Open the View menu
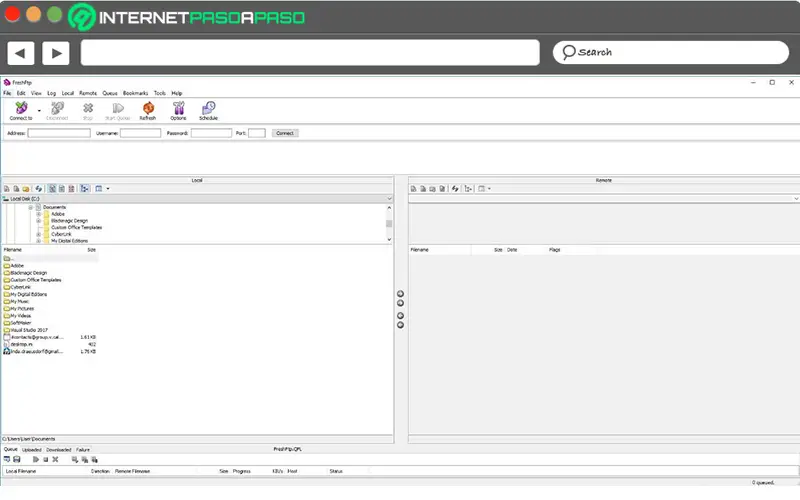 click(36, 93)
